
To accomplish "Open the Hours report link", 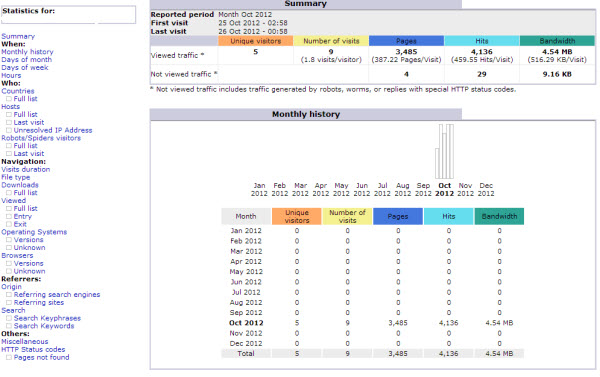I will (x=11, y=75).
